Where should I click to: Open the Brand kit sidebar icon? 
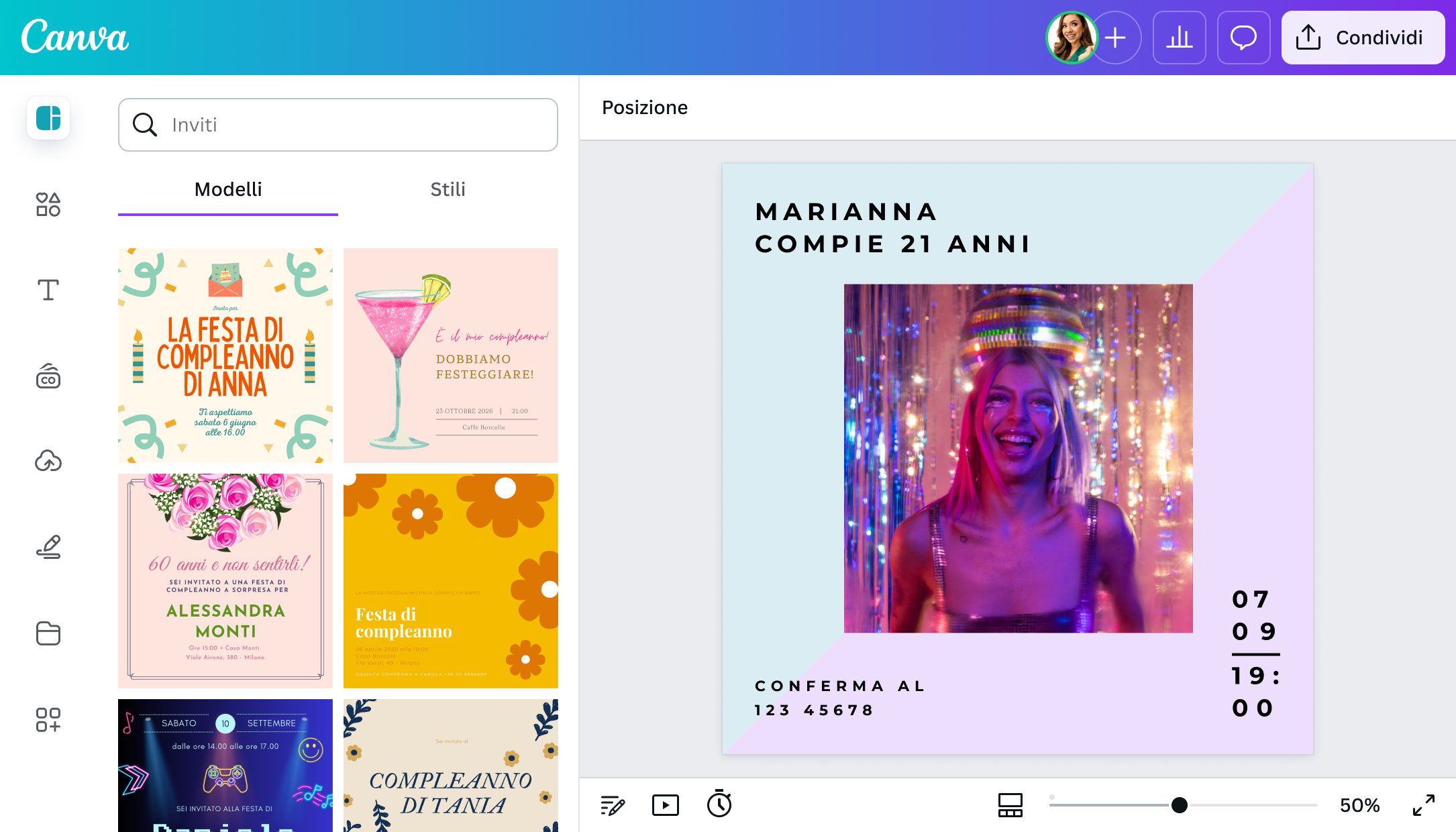click(48, 376)
